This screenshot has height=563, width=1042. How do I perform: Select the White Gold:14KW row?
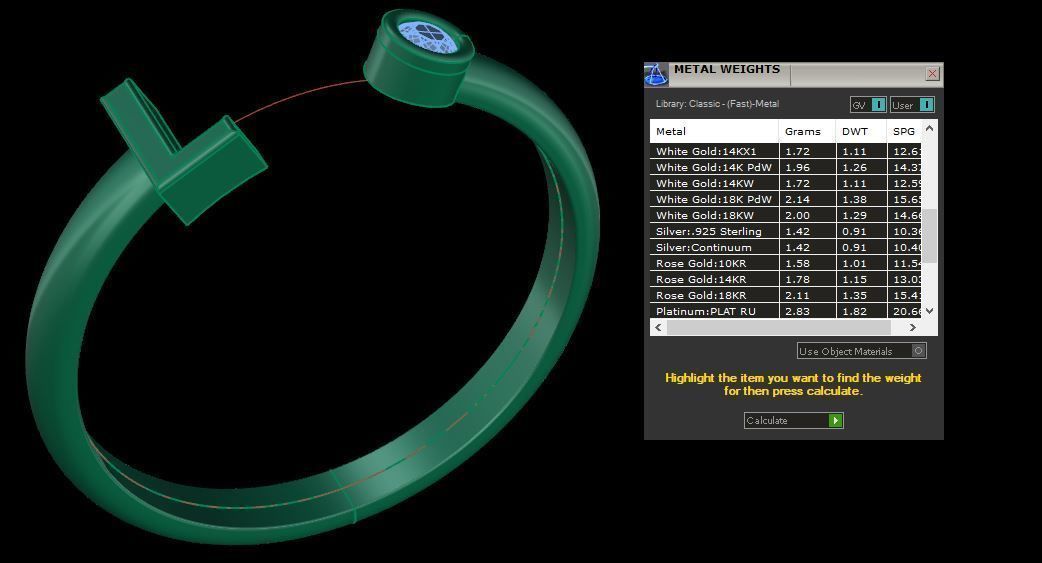(785, 183)
